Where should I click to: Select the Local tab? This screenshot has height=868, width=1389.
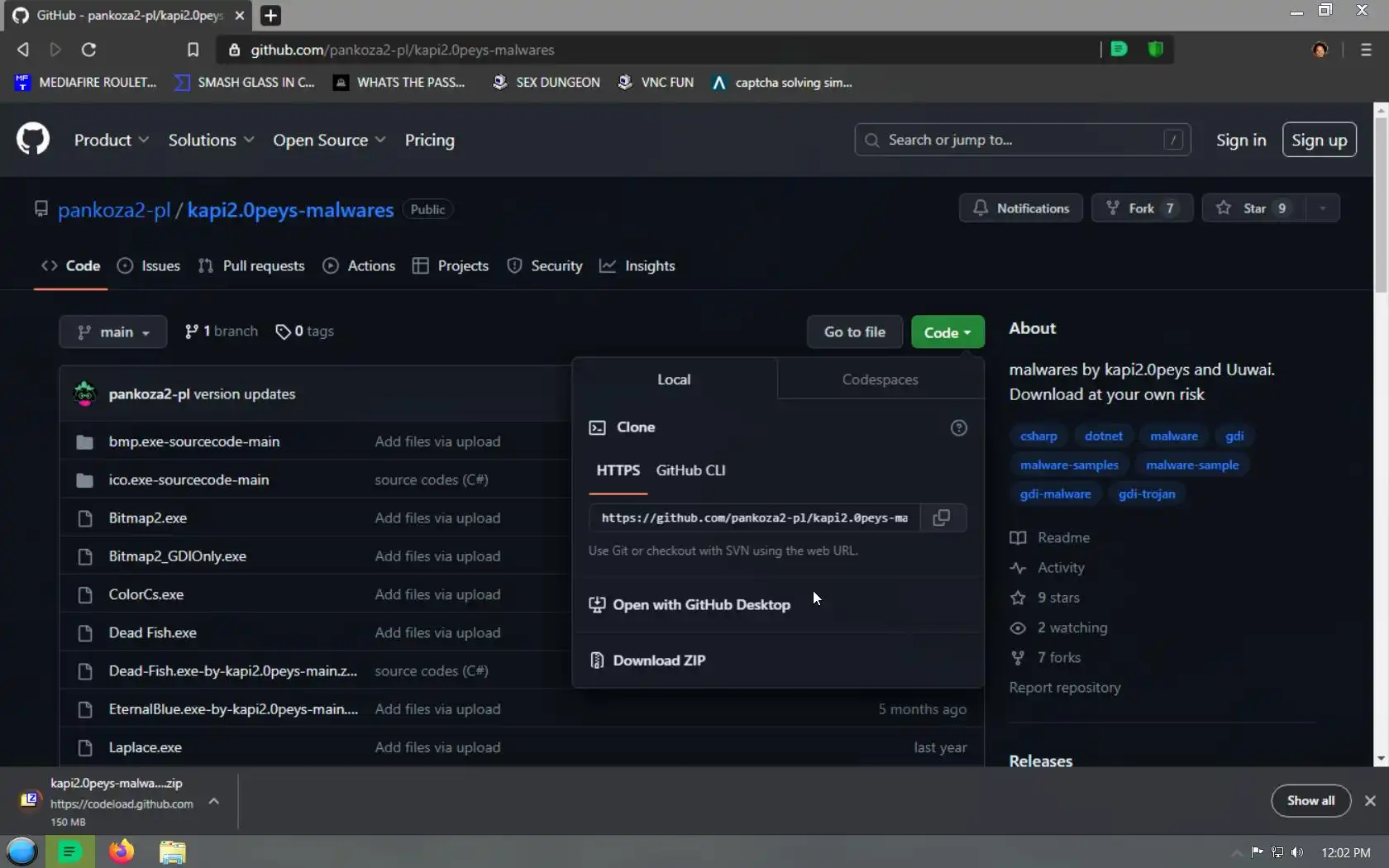[x=674, y=379]
